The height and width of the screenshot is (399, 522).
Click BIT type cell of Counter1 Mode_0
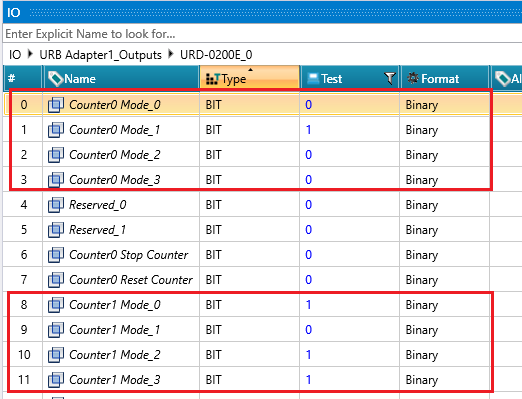250,305
